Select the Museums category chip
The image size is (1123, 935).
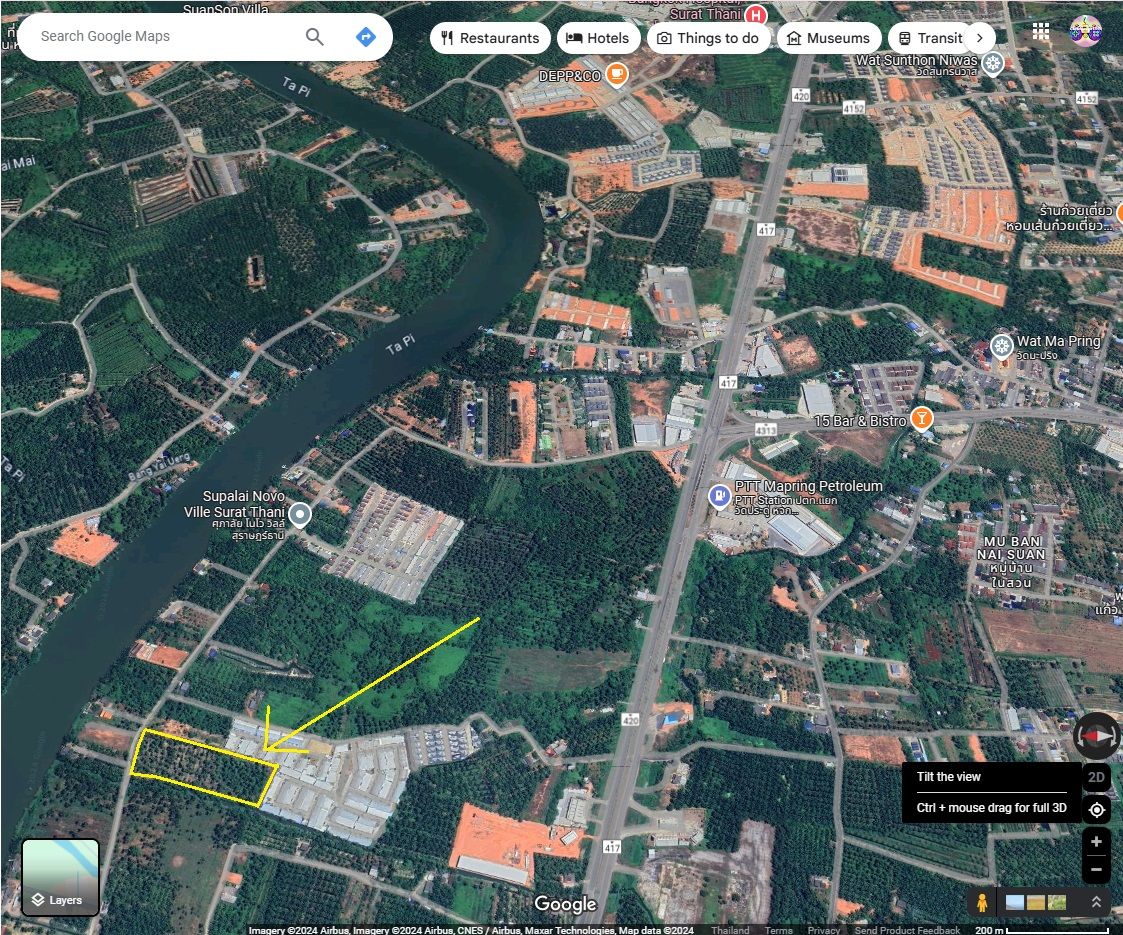[x=829, y=38]
